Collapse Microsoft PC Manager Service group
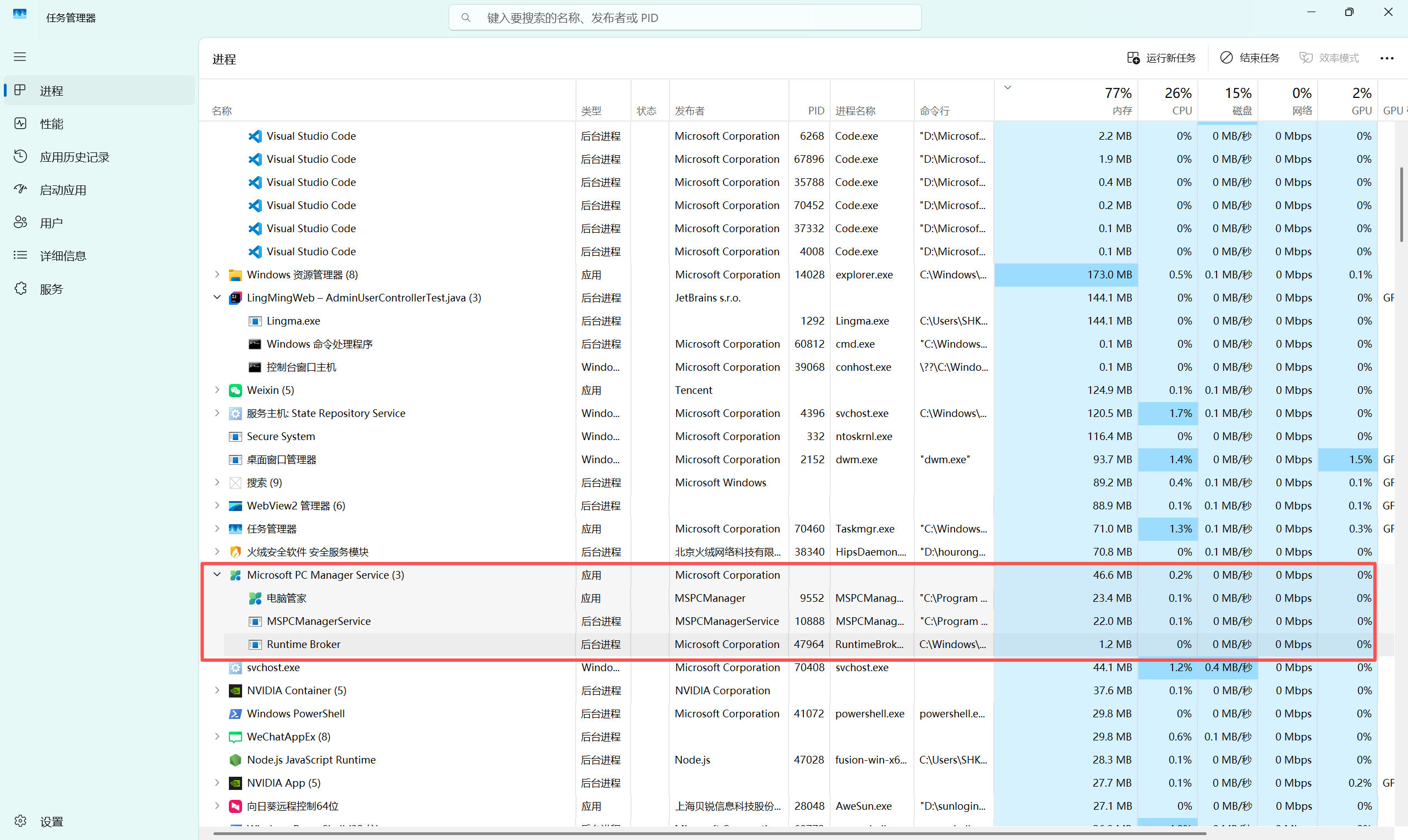The image size is (1408, 840). pyautogui.click(x=217, y=575)
